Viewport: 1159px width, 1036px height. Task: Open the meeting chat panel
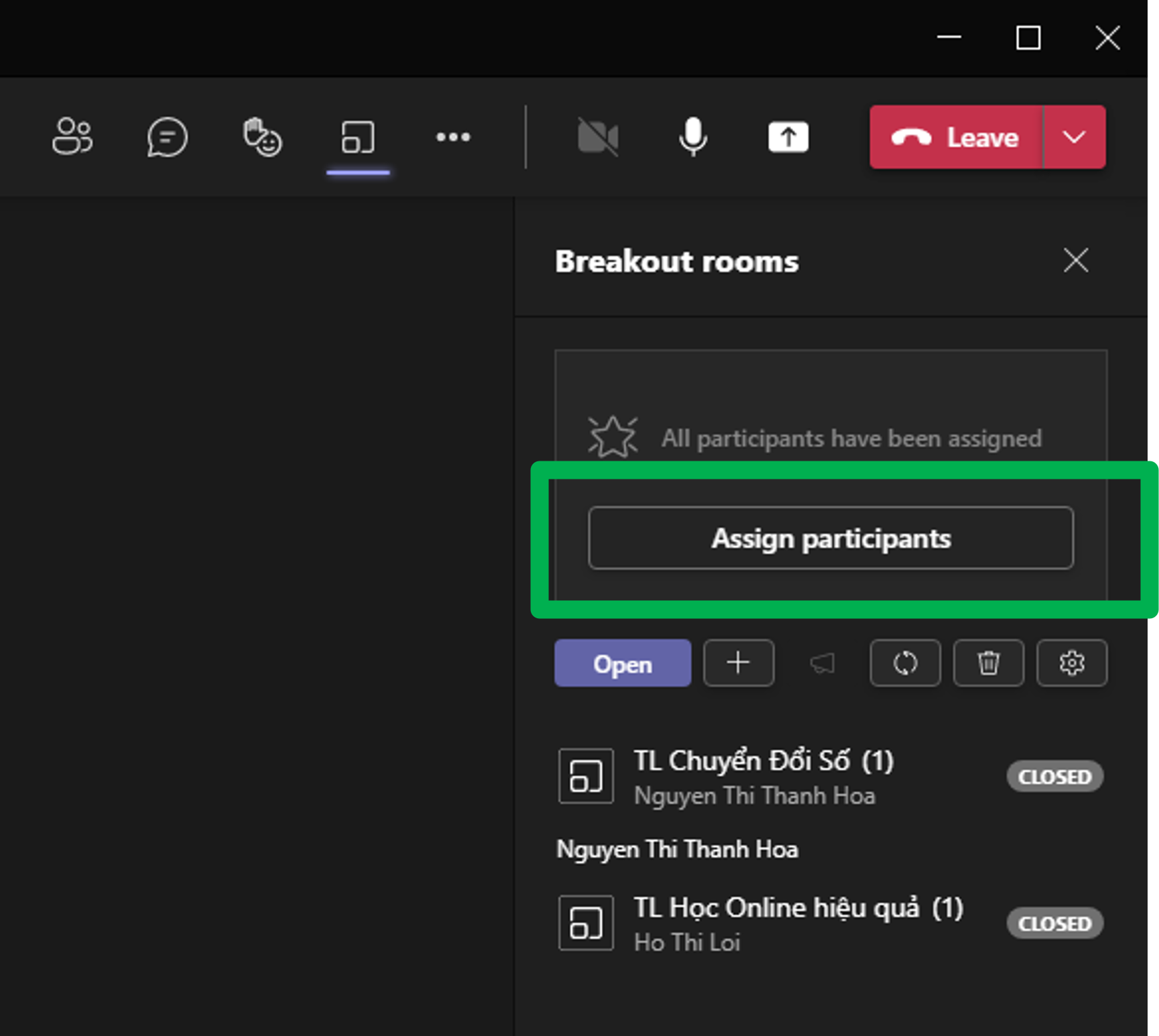click(x=167, y=137)
